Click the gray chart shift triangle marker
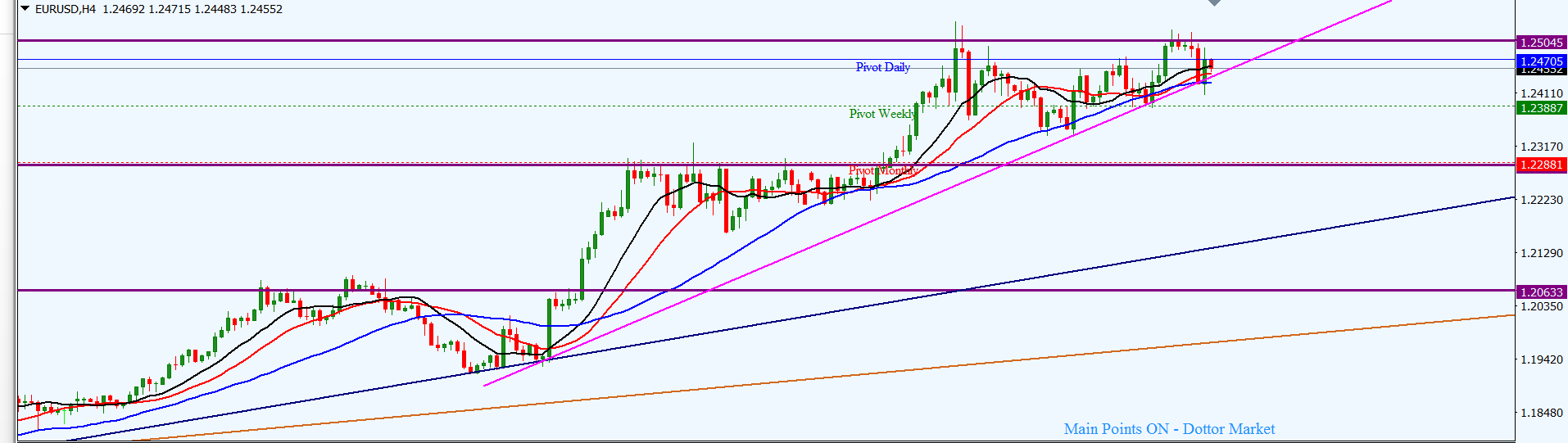Image resolution: width=1568 pixels, height=443 pixels. point(1214,3)
